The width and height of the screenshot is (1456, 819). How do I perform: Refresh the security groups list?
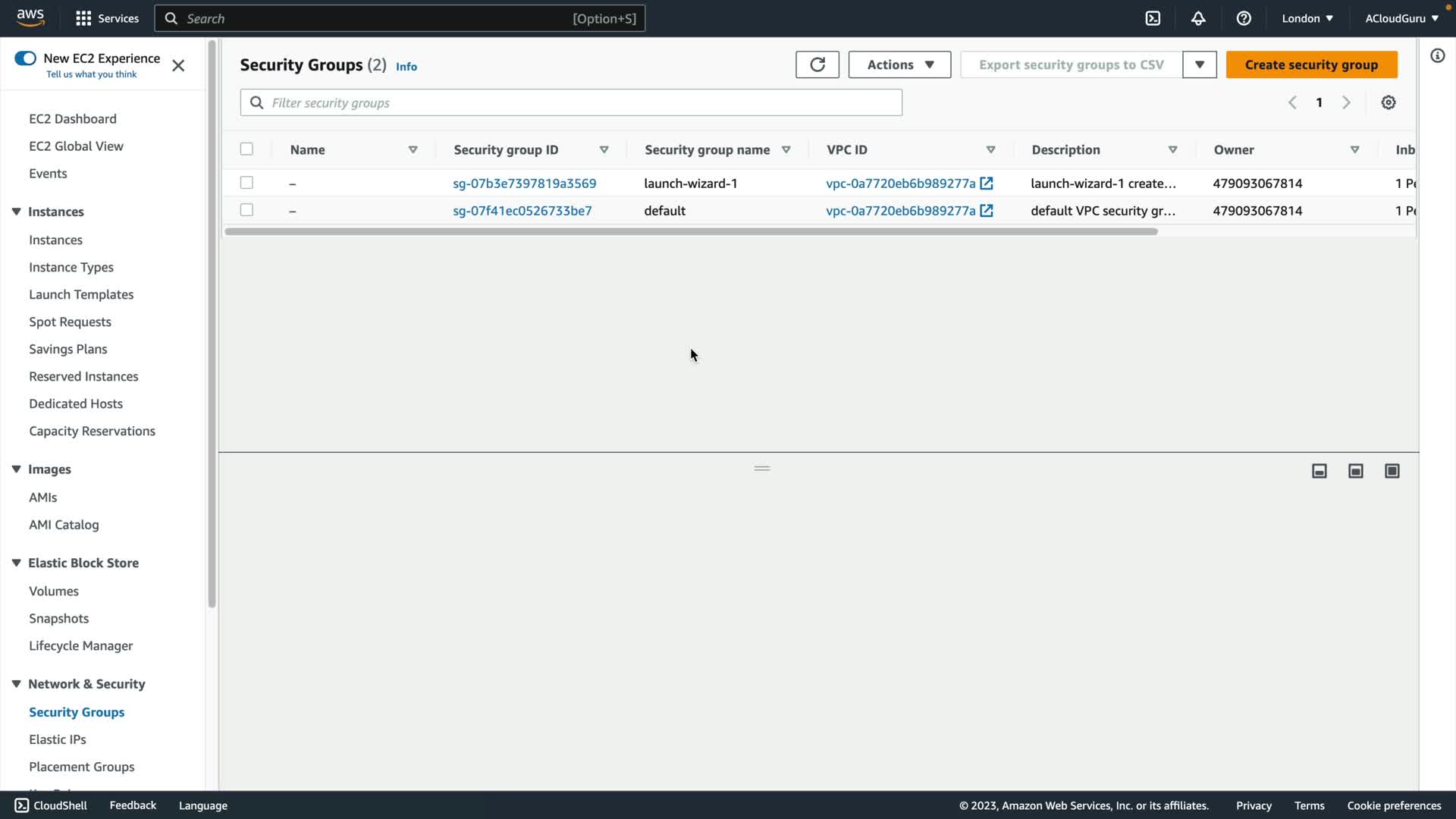817,64
